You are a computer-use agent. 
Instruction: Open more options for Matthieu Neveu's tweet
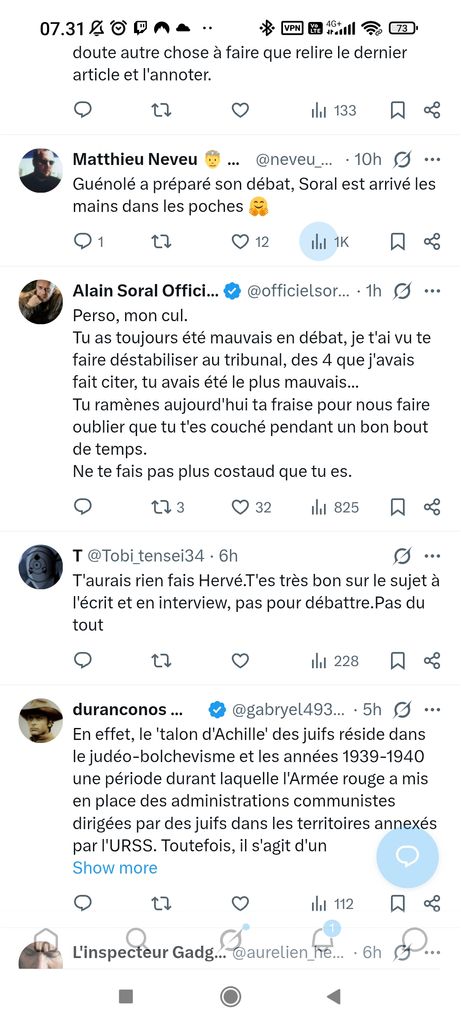[432, 159]
